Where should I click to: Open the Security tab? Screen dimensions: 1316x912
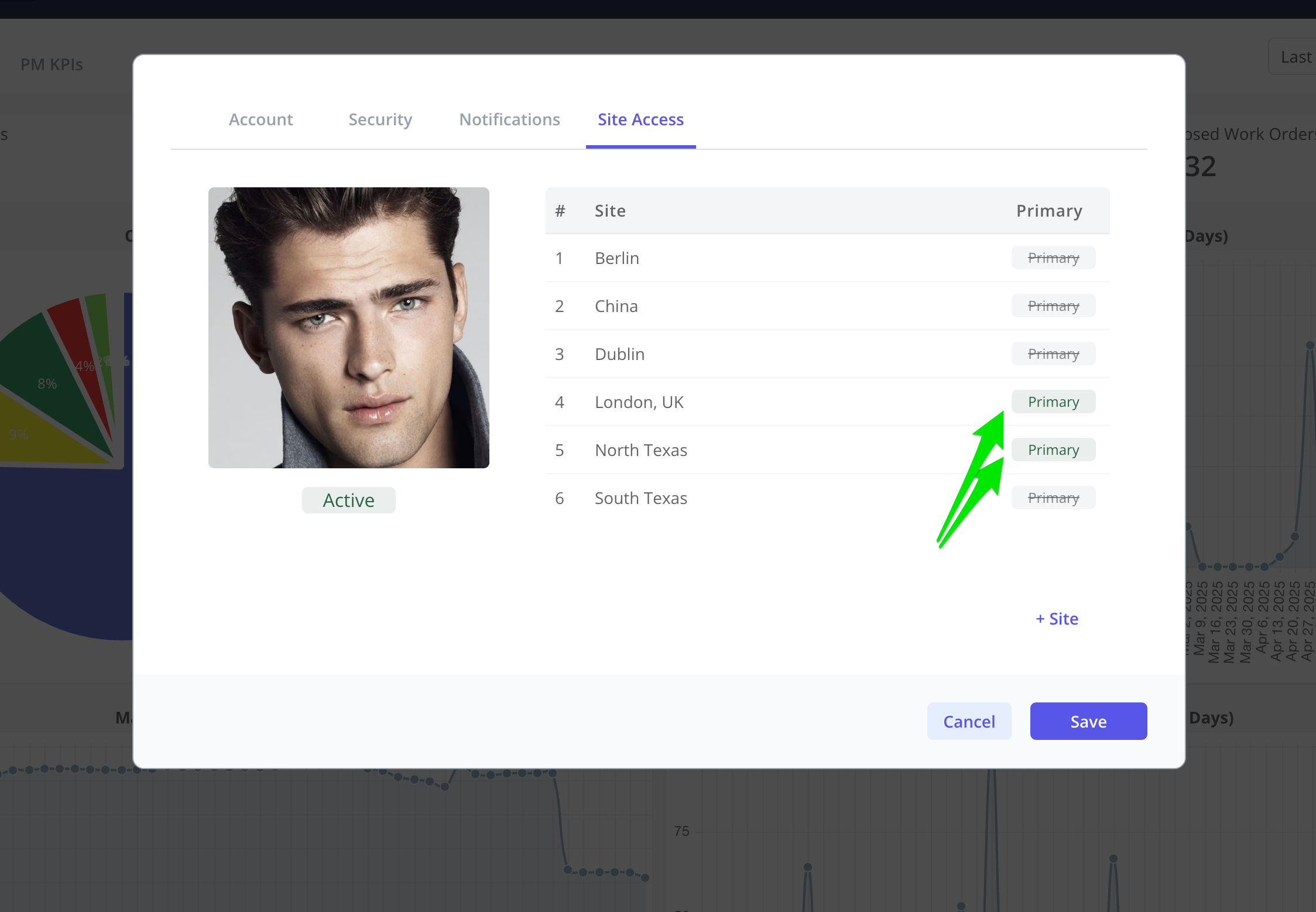(380, 119)
